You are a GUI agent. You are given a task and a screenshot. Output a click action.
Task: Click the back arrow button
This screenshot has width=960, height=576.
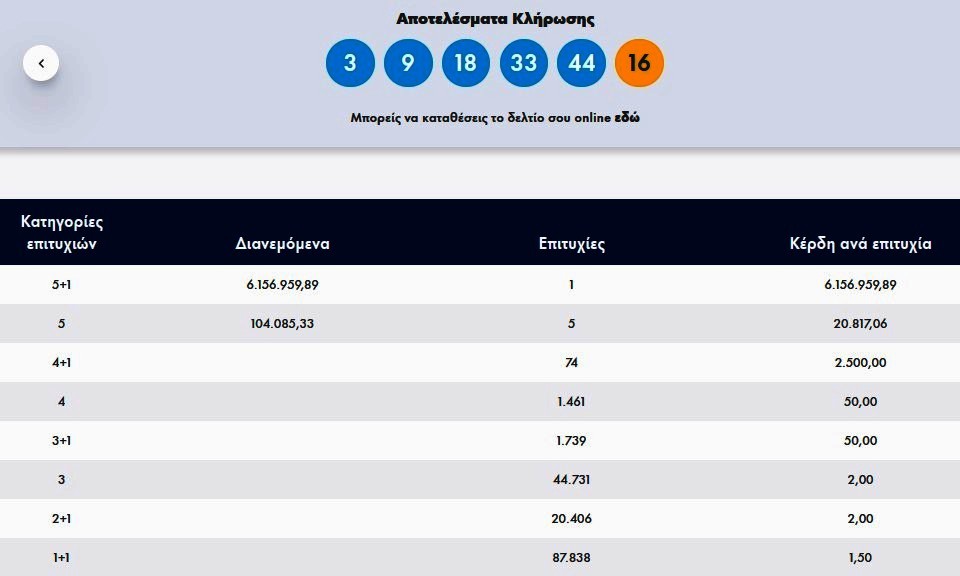pyautogui.click(x=41, y=63)
